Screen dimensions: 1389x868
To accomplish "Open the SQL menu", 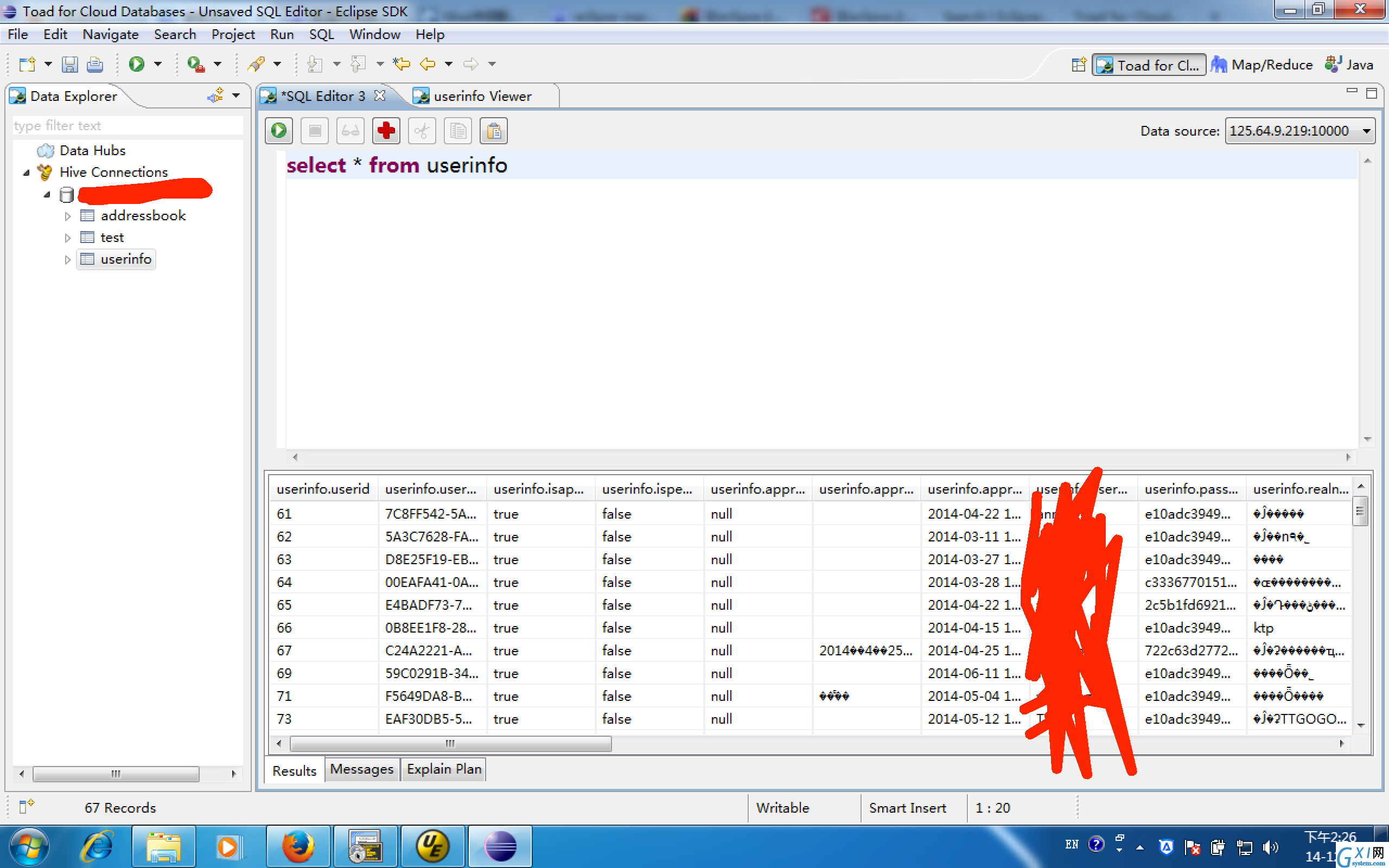I will click(x=321, y=34).
